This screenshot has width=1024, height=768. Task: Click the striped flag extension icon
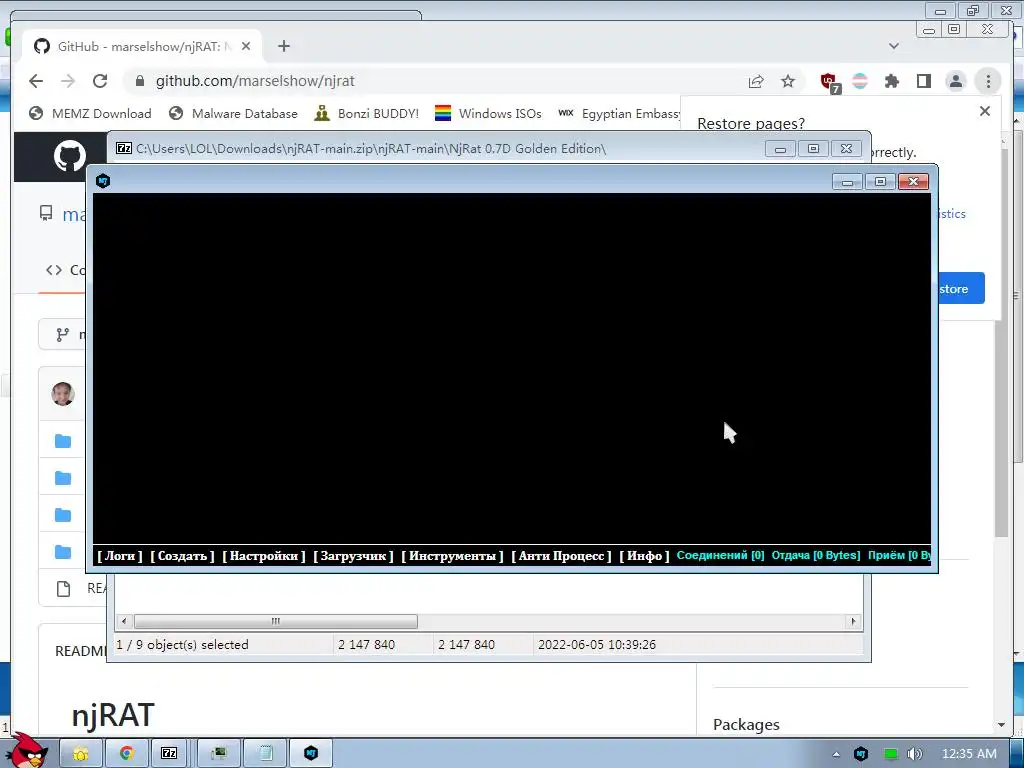pyautogui.click(x=860, y=81)
